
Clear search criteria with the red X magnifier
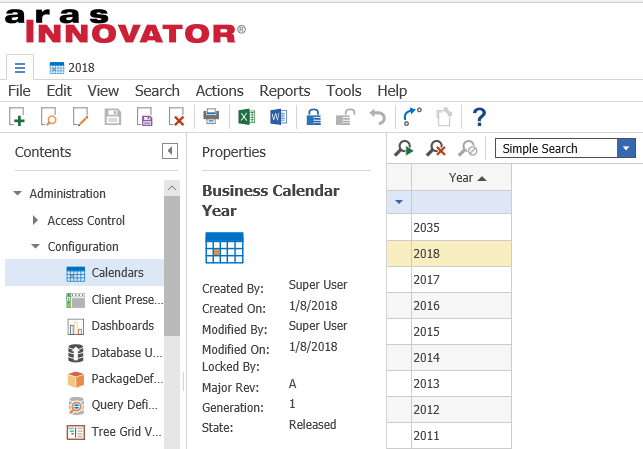click(x=435, y=149)
